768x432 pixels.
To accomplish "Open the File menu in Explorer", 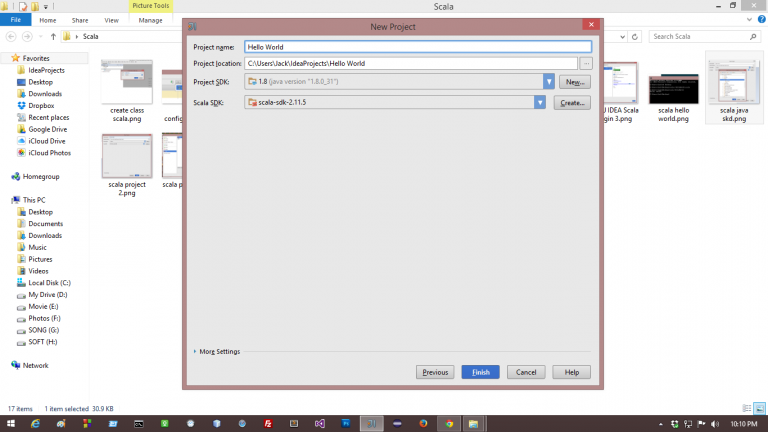I will [x=17, y=20].
